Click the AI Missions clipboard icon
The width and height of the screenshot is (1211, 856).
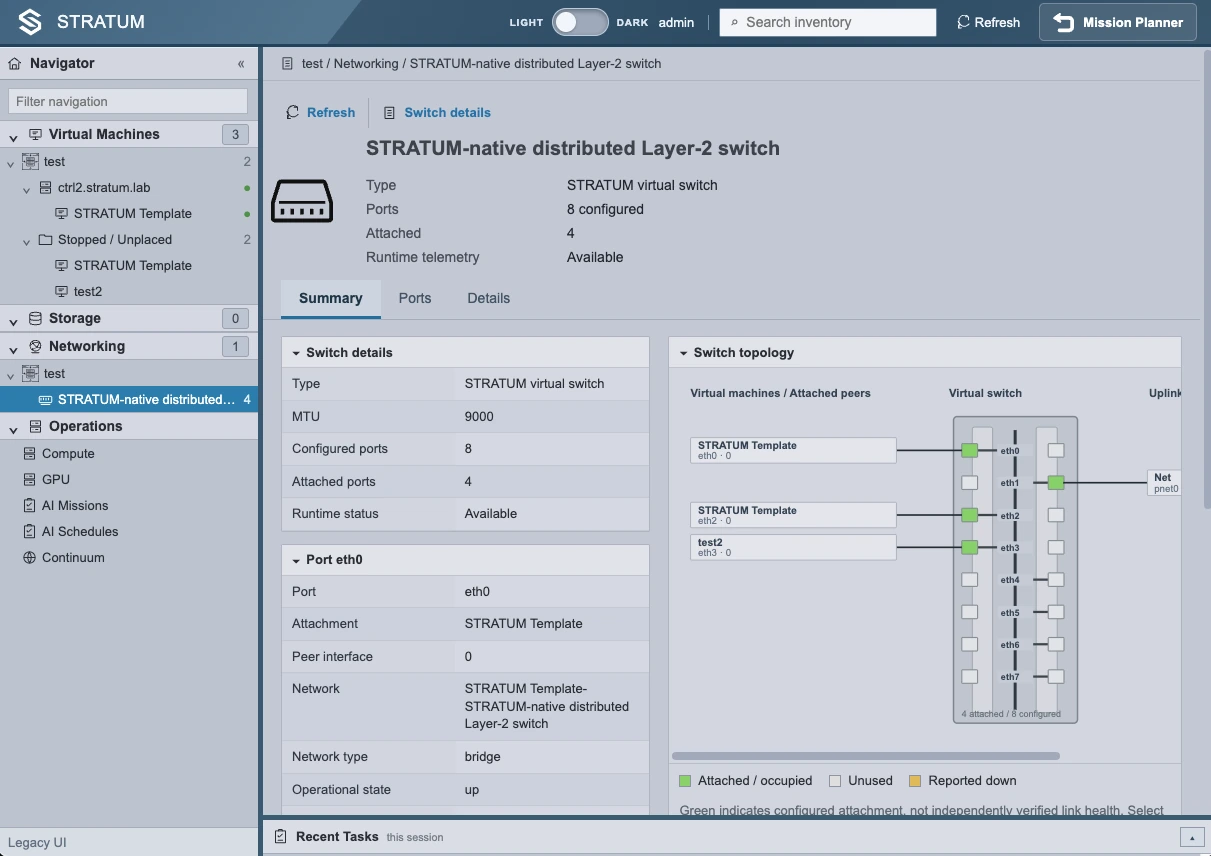tap(30, 505)
